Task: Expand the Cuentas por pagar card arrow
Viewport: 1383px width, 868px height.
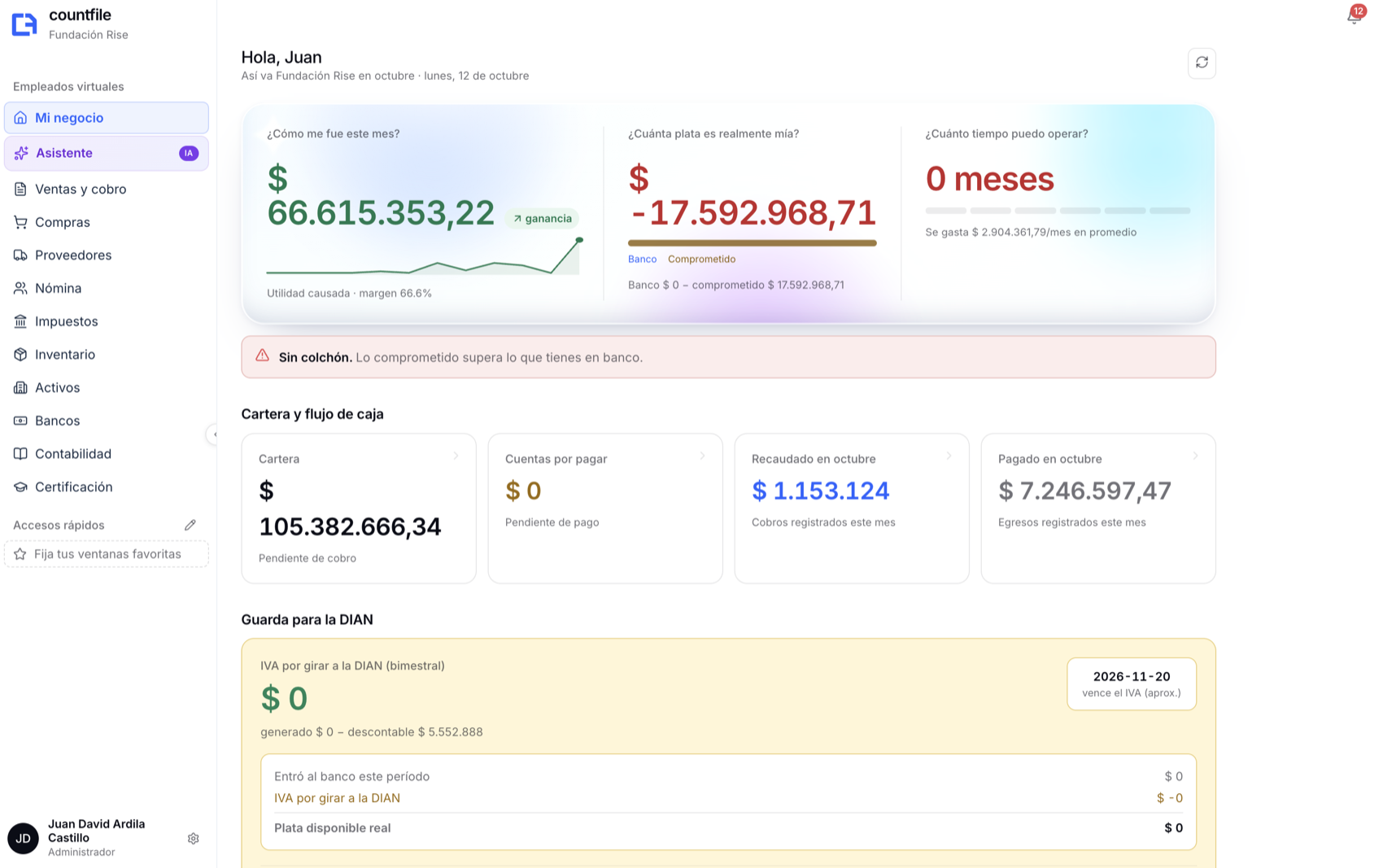Action: coord(702,456)
